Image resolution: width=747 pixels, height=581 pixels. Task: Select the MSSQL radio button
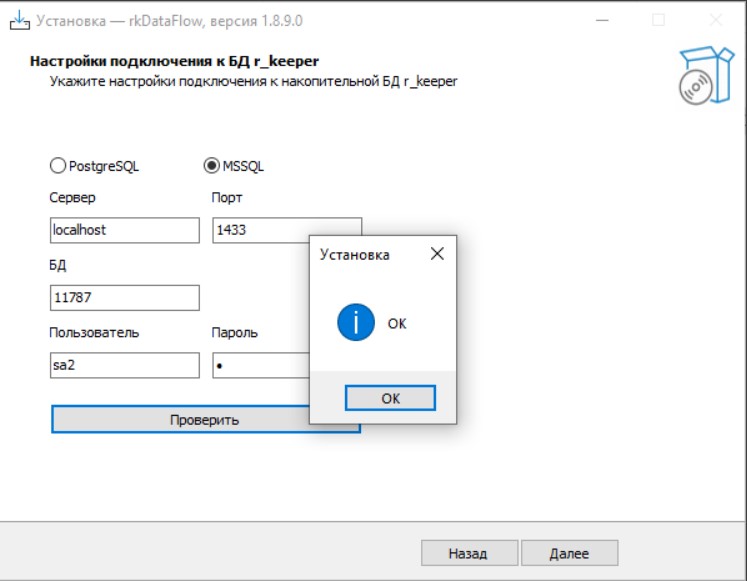(x=211, y=166)
